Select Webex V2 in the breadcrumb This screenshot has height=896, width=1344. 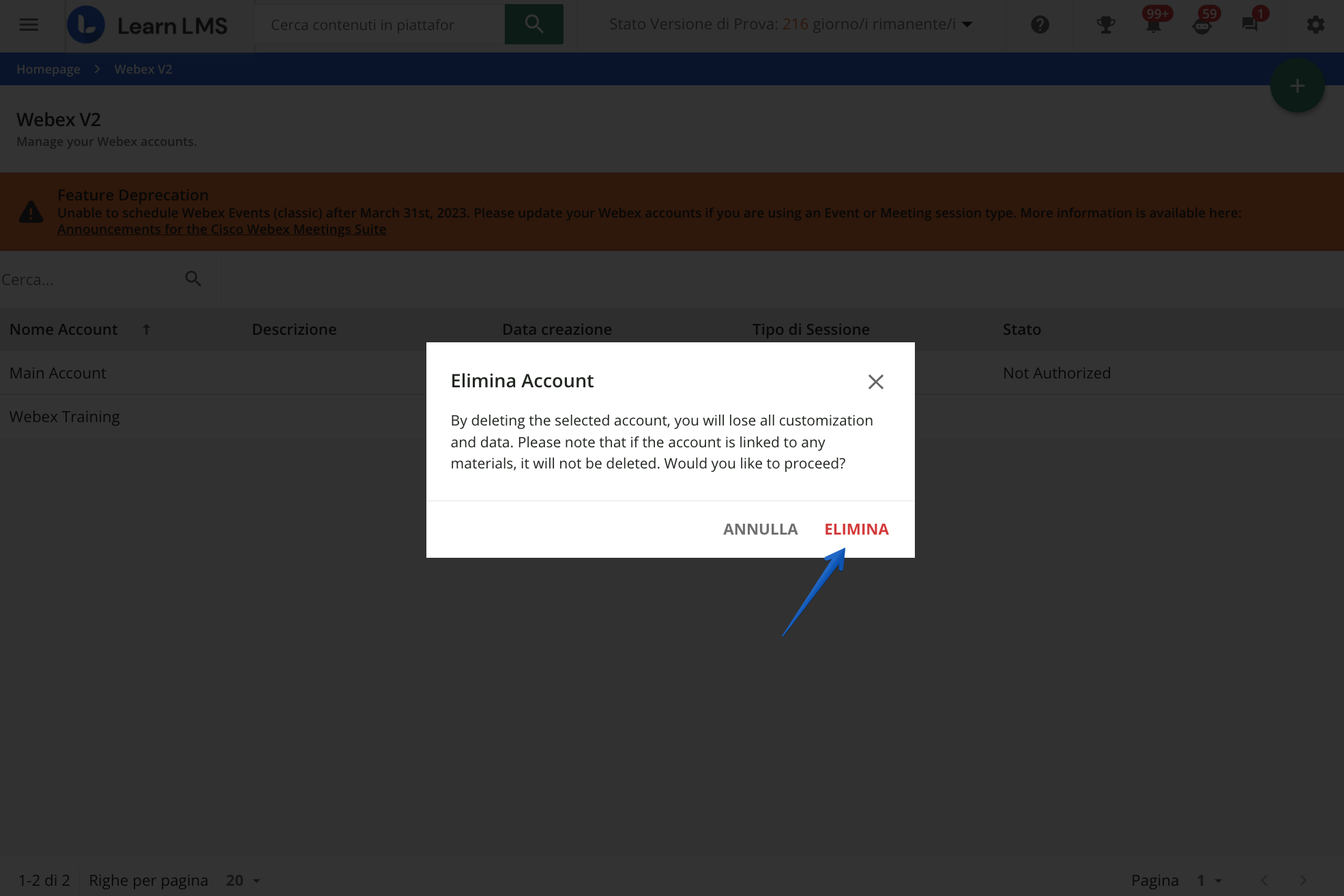point(143,69)
